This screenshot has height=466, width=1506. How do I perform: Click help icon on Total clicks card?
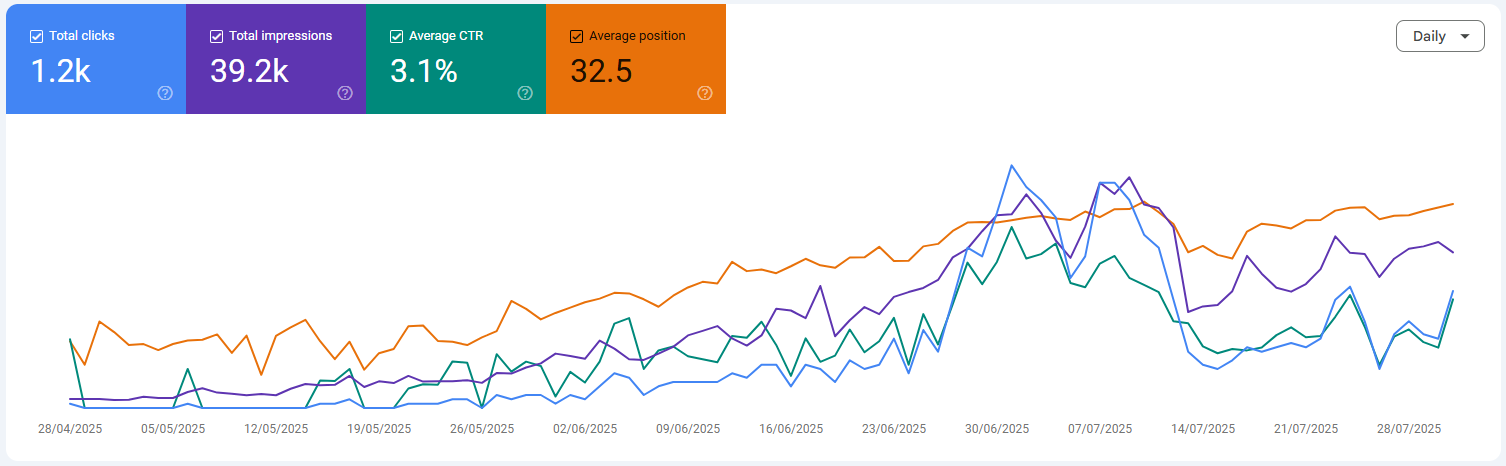(165, 93)
